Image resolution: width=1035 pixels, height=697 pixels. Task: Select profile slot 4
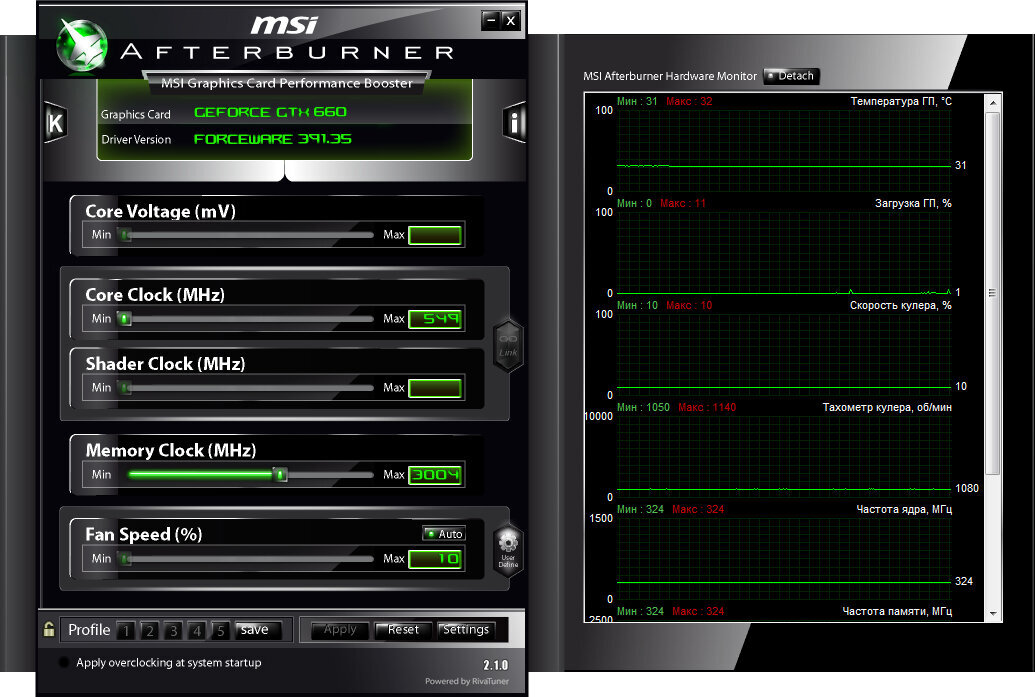(197, 630)
